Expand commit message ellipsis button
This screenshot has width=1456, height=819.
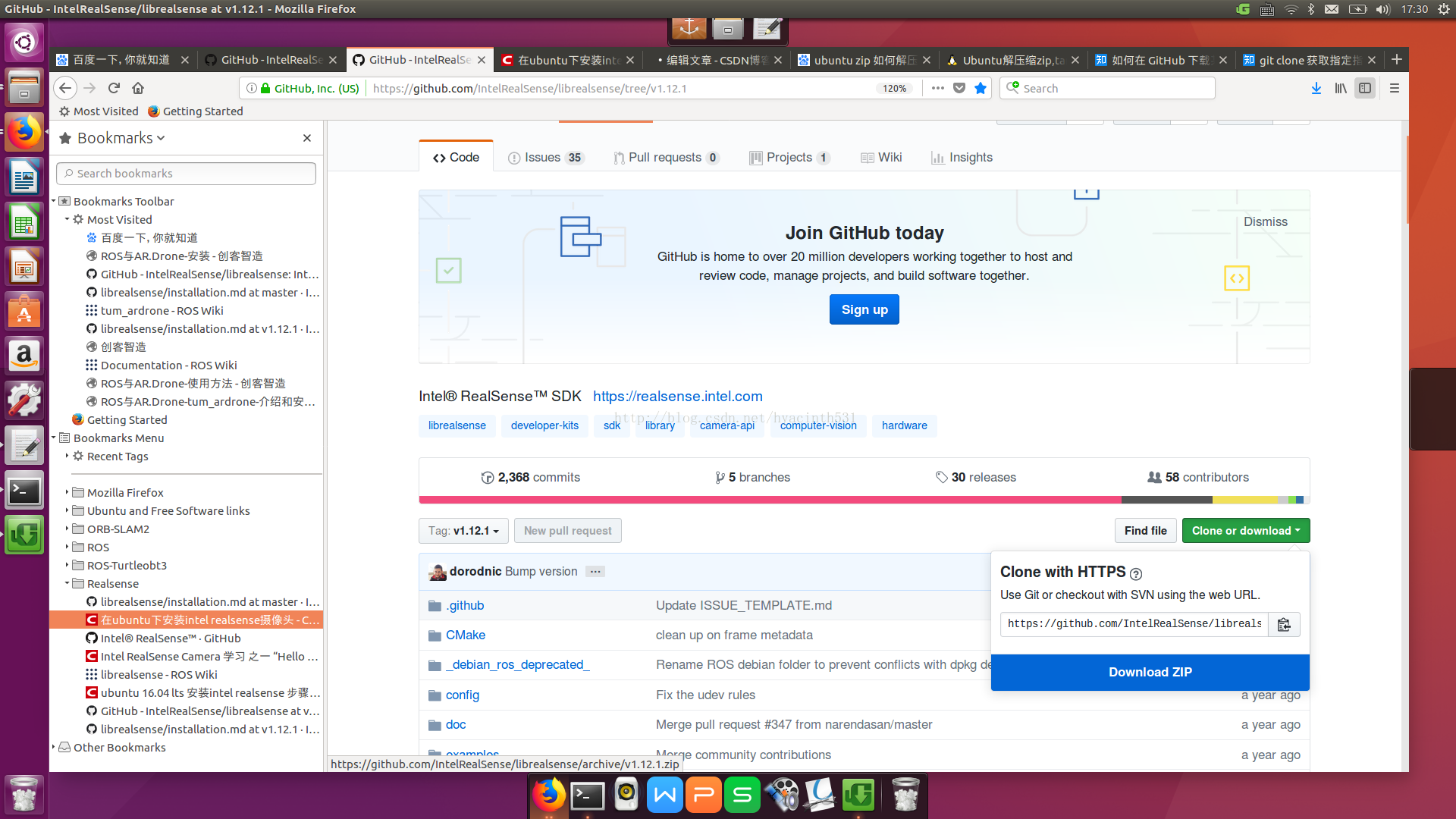[595, 572]
